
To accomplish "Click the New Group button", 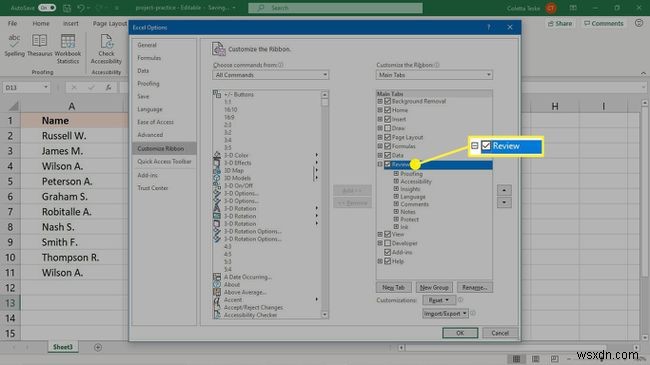I will pyautogui.click(x=434, y=287).
